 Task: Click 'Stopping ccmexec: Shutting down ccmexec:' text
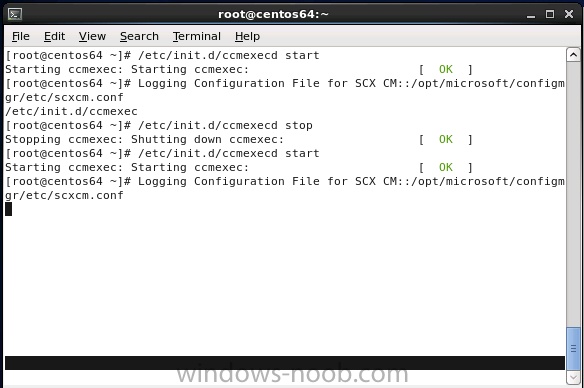(x=145, y=139)
